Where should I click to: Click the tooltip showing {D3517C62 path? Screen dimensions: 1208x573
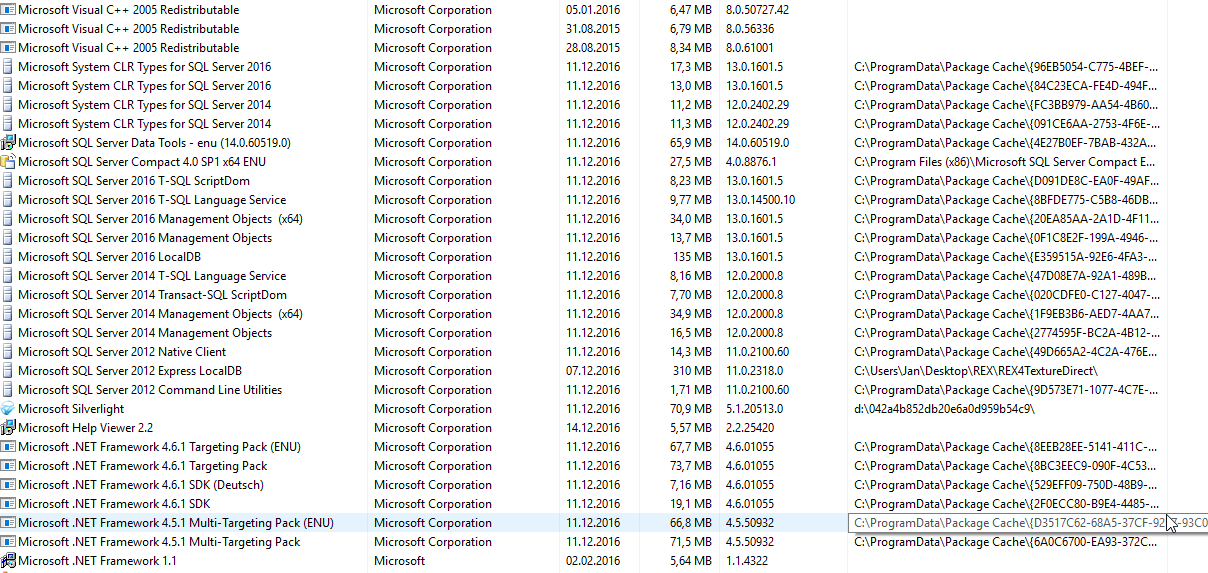[1028, 523]
